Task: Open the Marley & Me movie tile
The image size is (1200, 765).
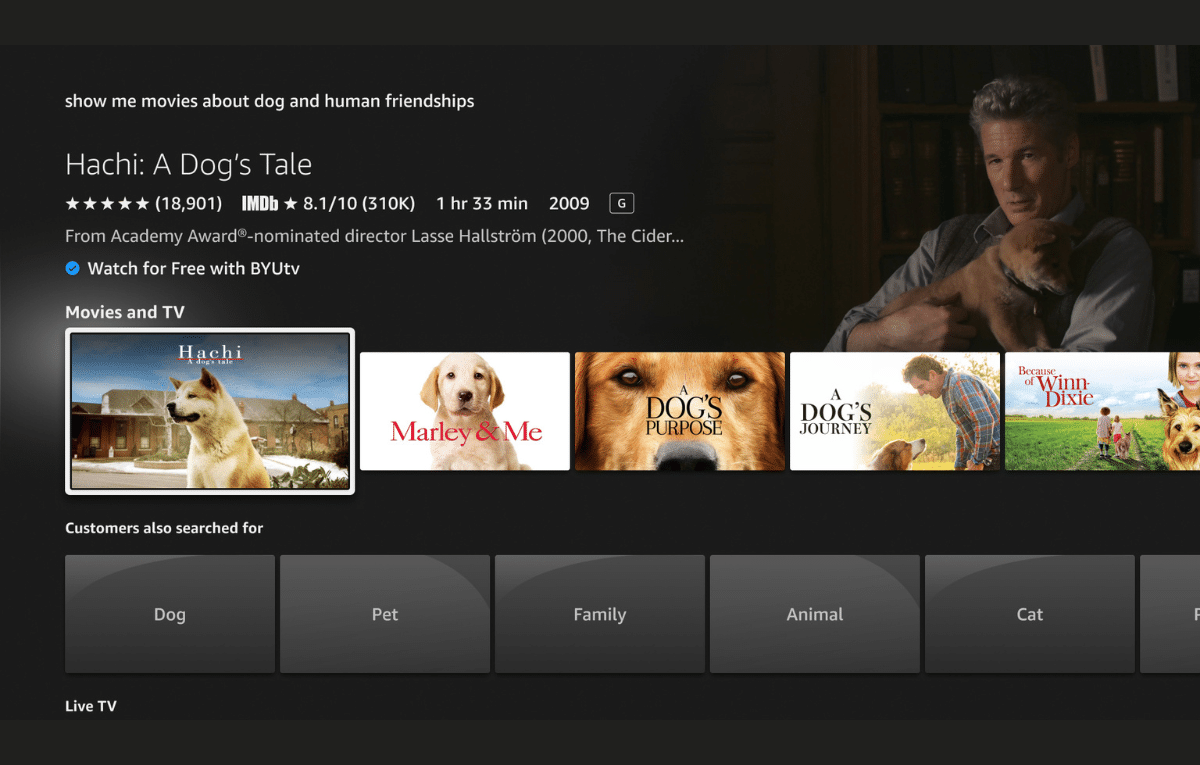Action: click(x=465, y=411)
